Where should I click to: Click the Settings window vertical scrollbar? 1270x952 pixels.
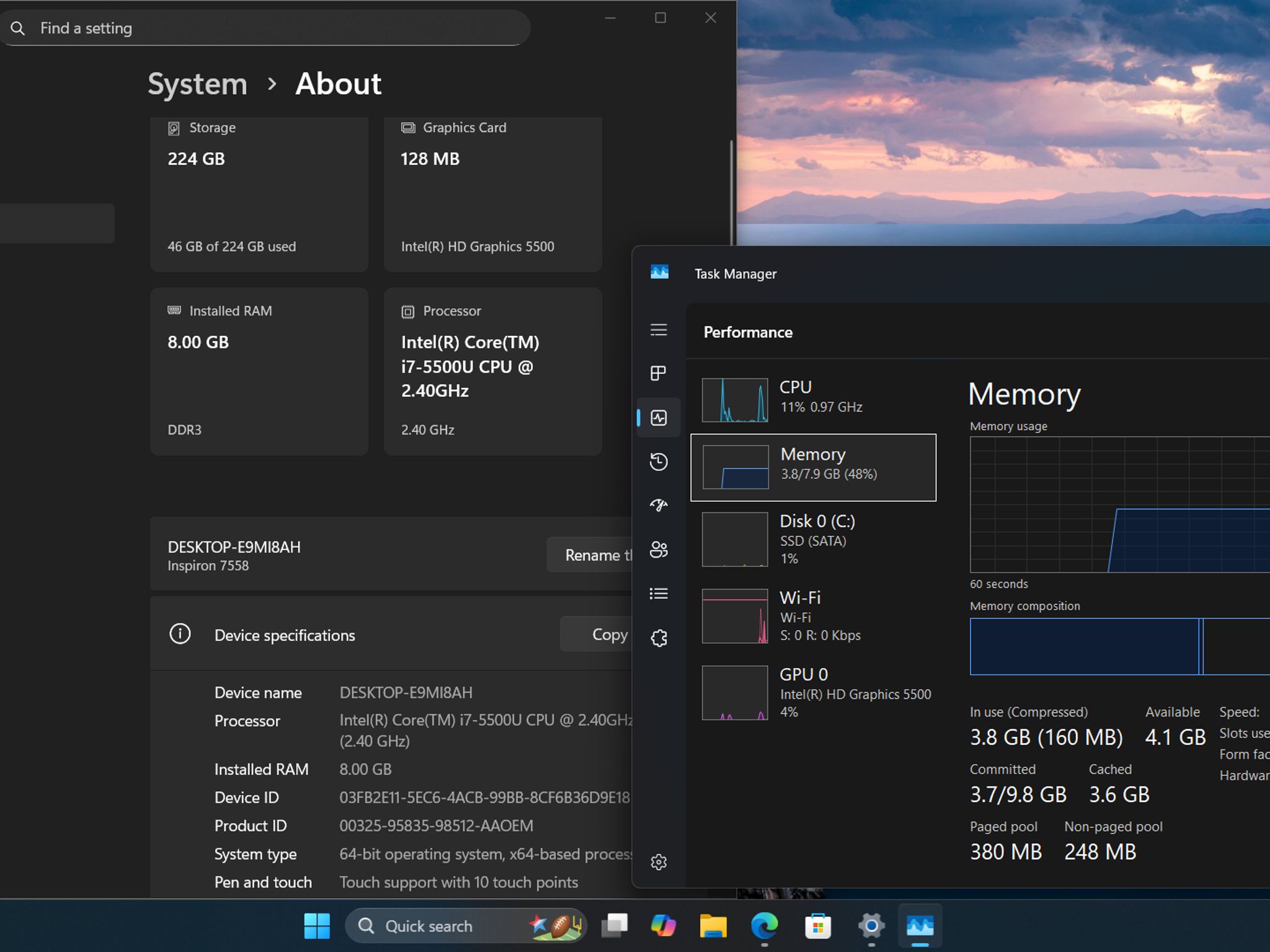tap(732, 192)
